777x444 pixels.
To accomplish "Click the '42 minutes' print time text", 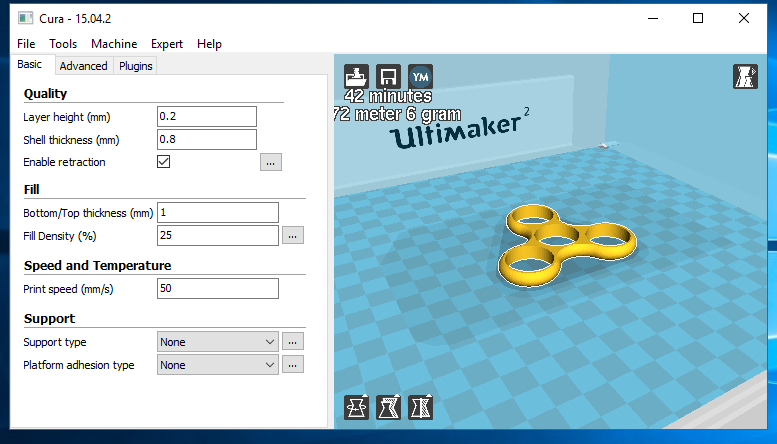I will [x=388, y=96].
